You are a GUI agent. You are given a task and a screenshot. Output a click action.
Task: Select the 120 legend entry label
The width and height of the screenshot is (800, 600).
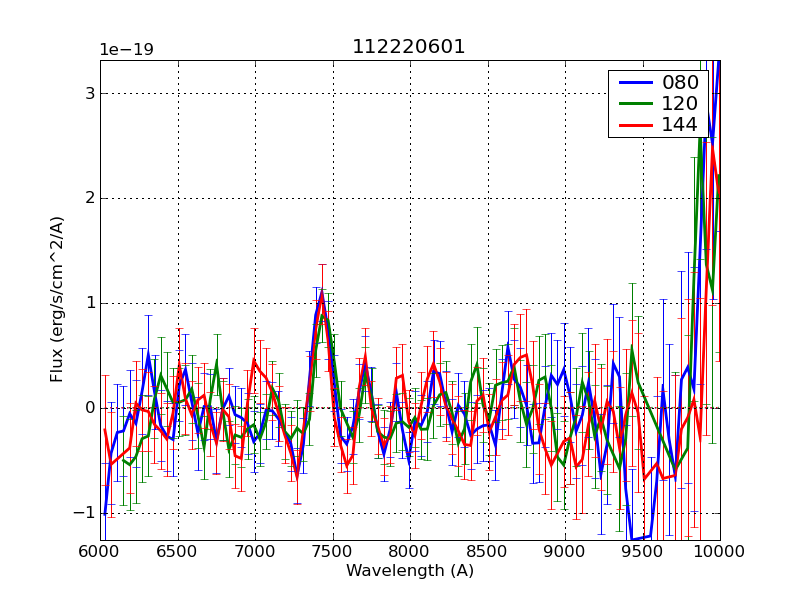pos(680,103)
